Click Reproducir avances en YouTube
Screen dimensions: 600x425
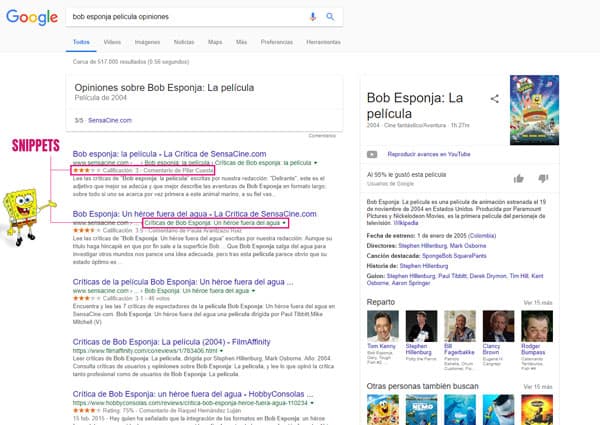pos(429,154)
